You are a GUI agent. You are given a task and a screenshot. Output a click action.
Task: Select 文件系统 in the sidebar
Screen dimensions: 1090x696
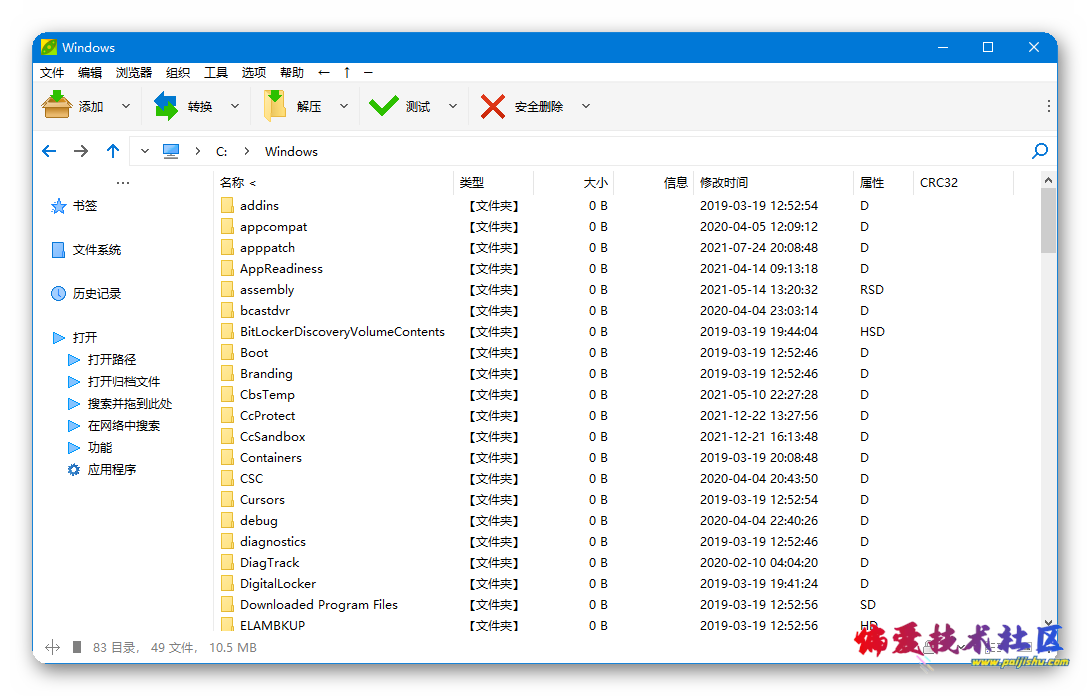click(87, 250)
